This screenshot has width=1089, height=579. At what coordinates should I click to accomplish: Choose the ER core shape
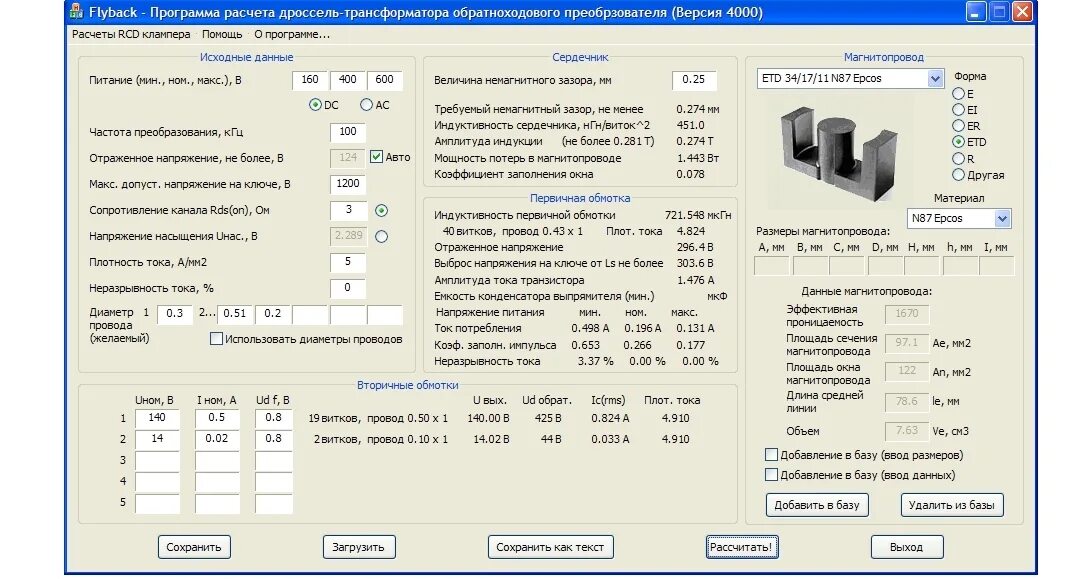pos(958,126)
